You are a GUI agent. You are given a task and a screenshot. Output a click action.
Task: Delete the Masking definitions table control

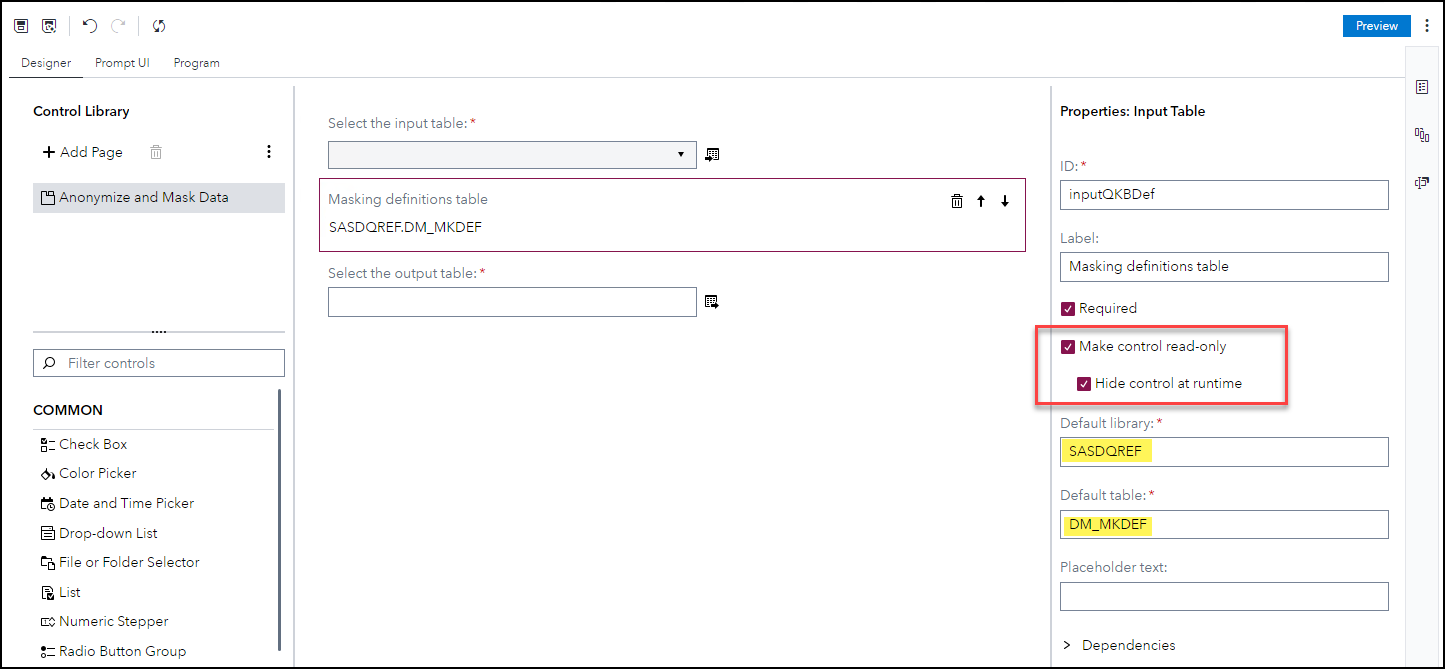pos(956,200)
